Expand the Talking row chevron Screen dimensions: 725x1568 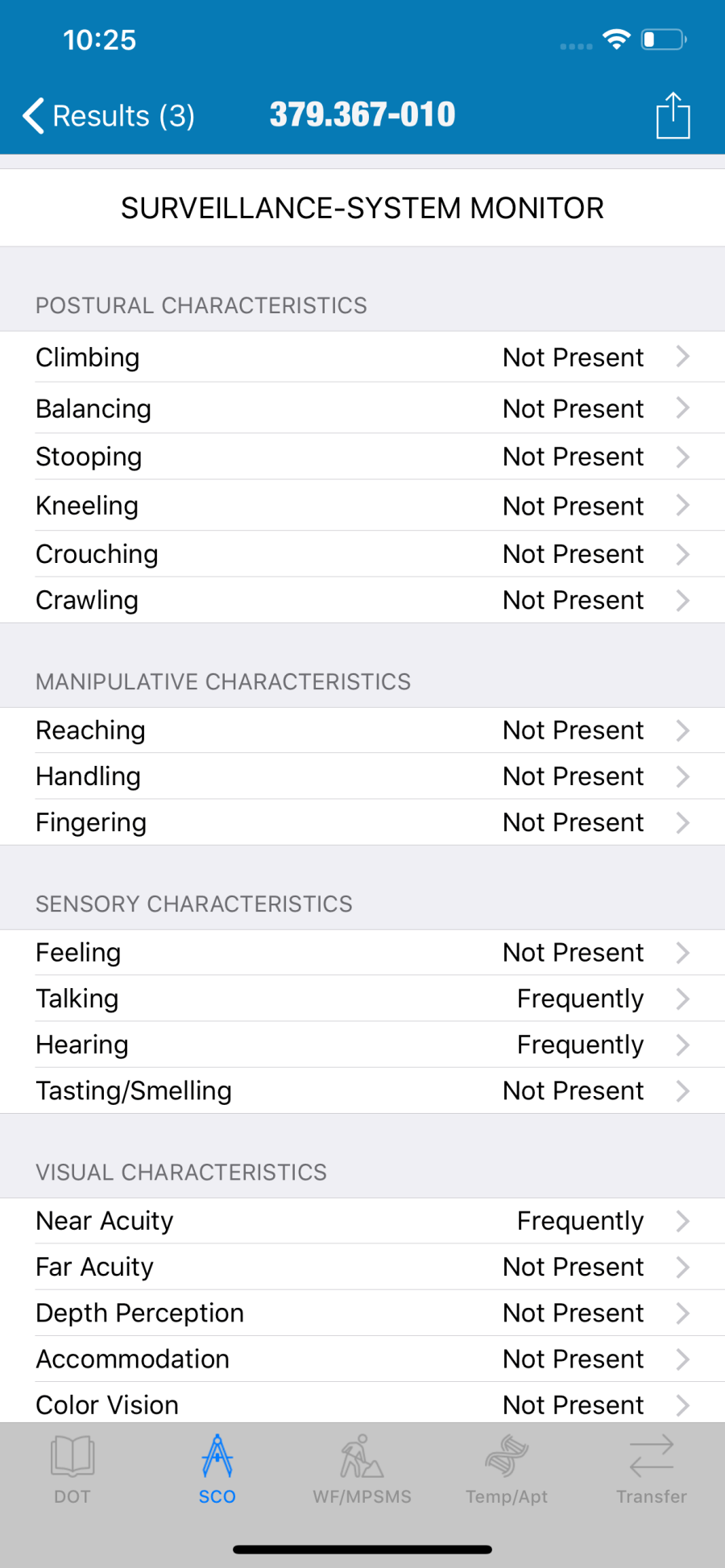(x=682, y=999)
